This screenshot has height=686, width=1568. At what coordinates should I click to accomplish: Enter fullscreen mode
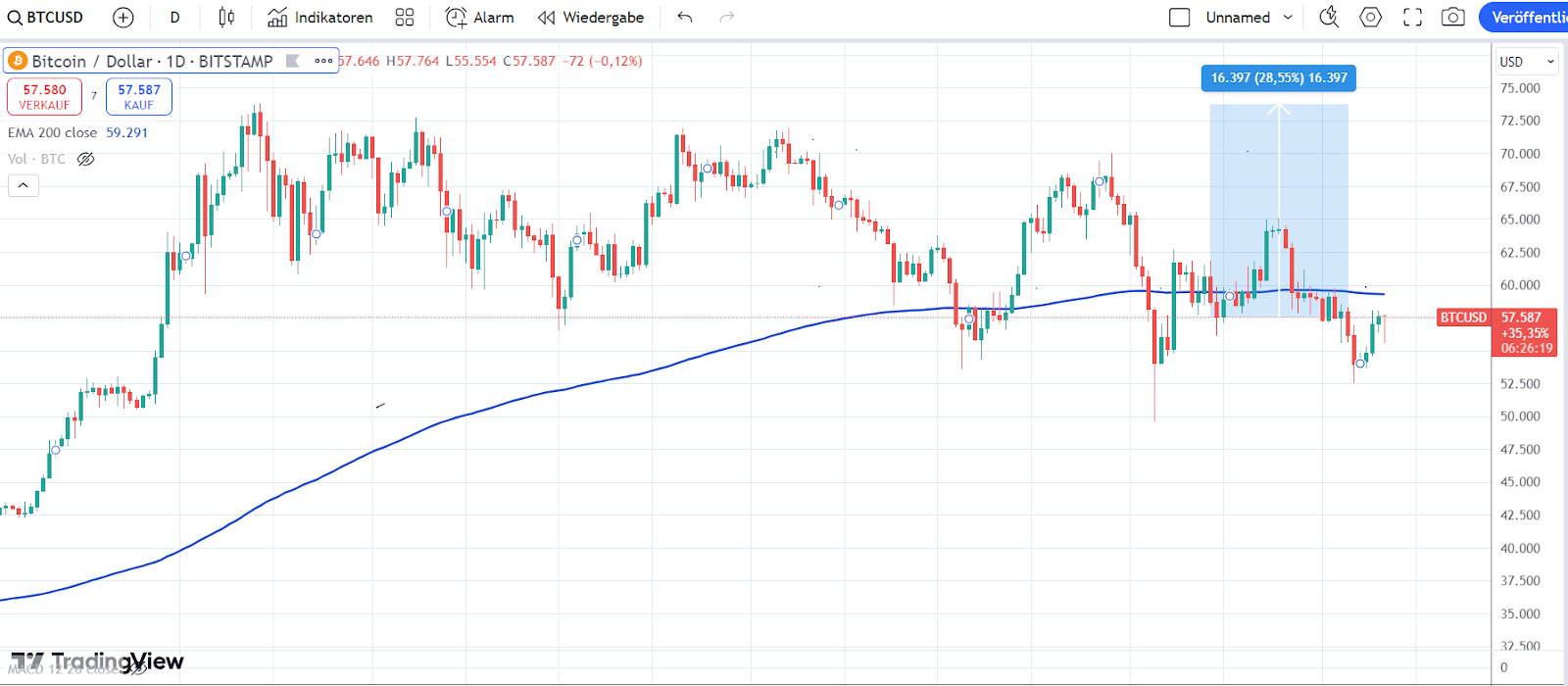pyautogui.click(x=1412, y=18)
